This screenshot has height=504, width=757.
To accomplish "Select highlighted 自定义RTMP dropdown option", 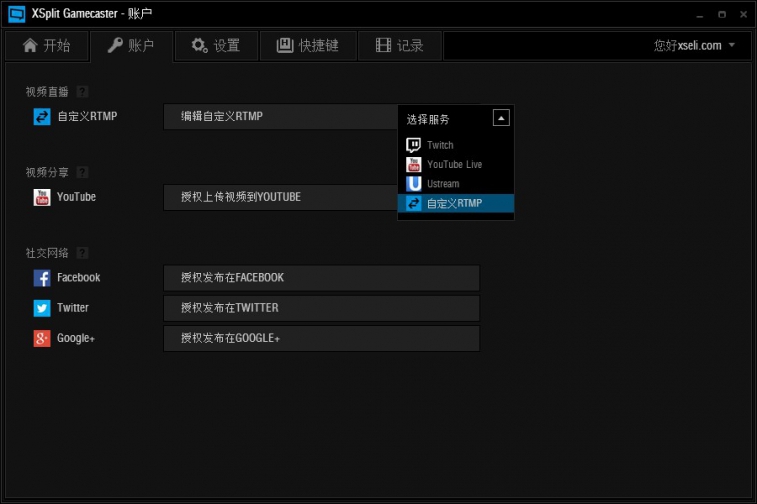I will tap(456, 203).
